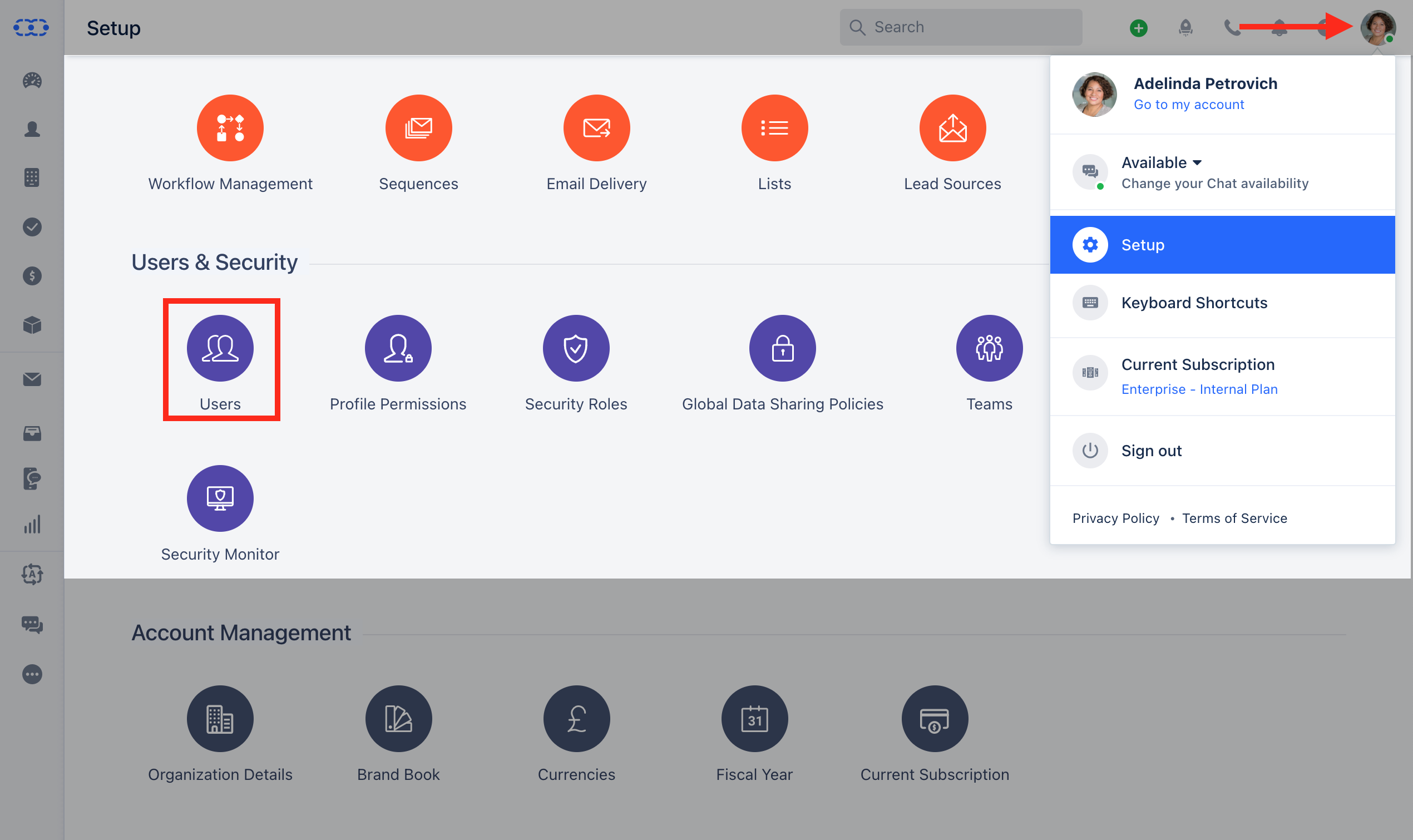Click Sign out in the profile menu
The width and height of the screenshot is (1413, 840).
(1151, 451)
